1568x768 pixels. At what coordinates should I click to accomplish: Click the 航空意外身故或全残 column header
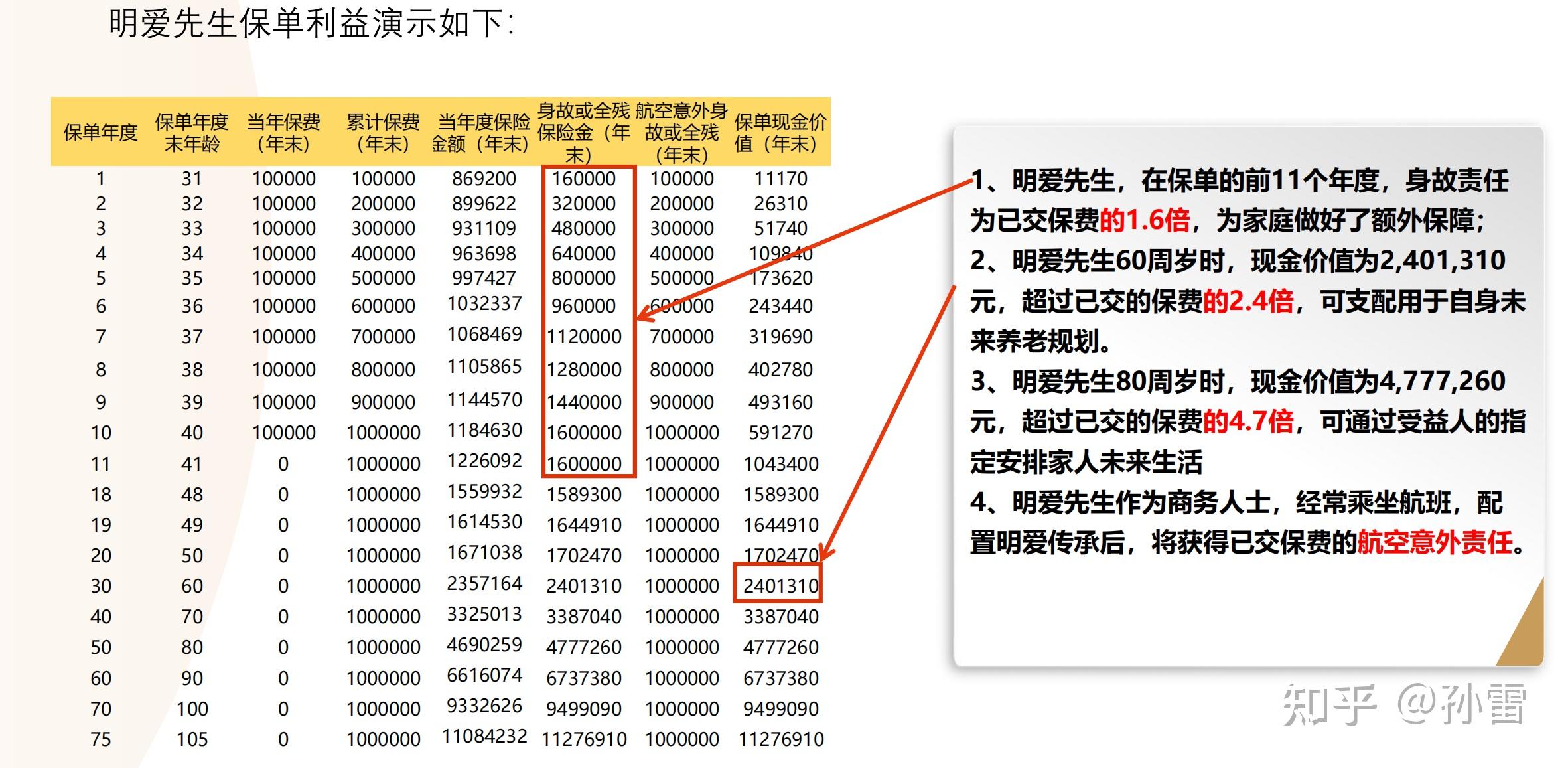coord(681,133)
